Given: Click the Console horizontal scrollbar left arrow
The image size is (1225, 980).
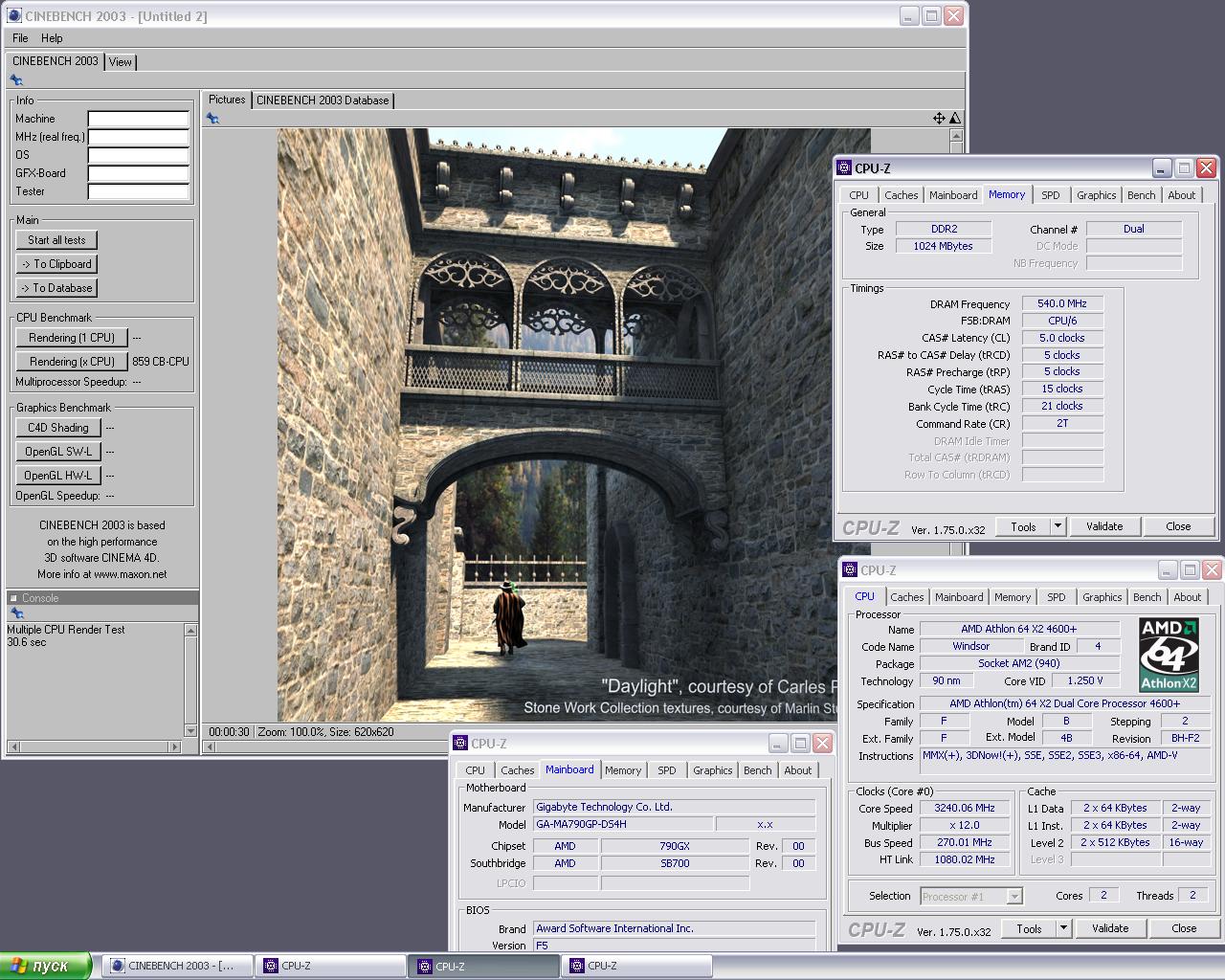Looking at the screenshot, I should click(12, 746).
